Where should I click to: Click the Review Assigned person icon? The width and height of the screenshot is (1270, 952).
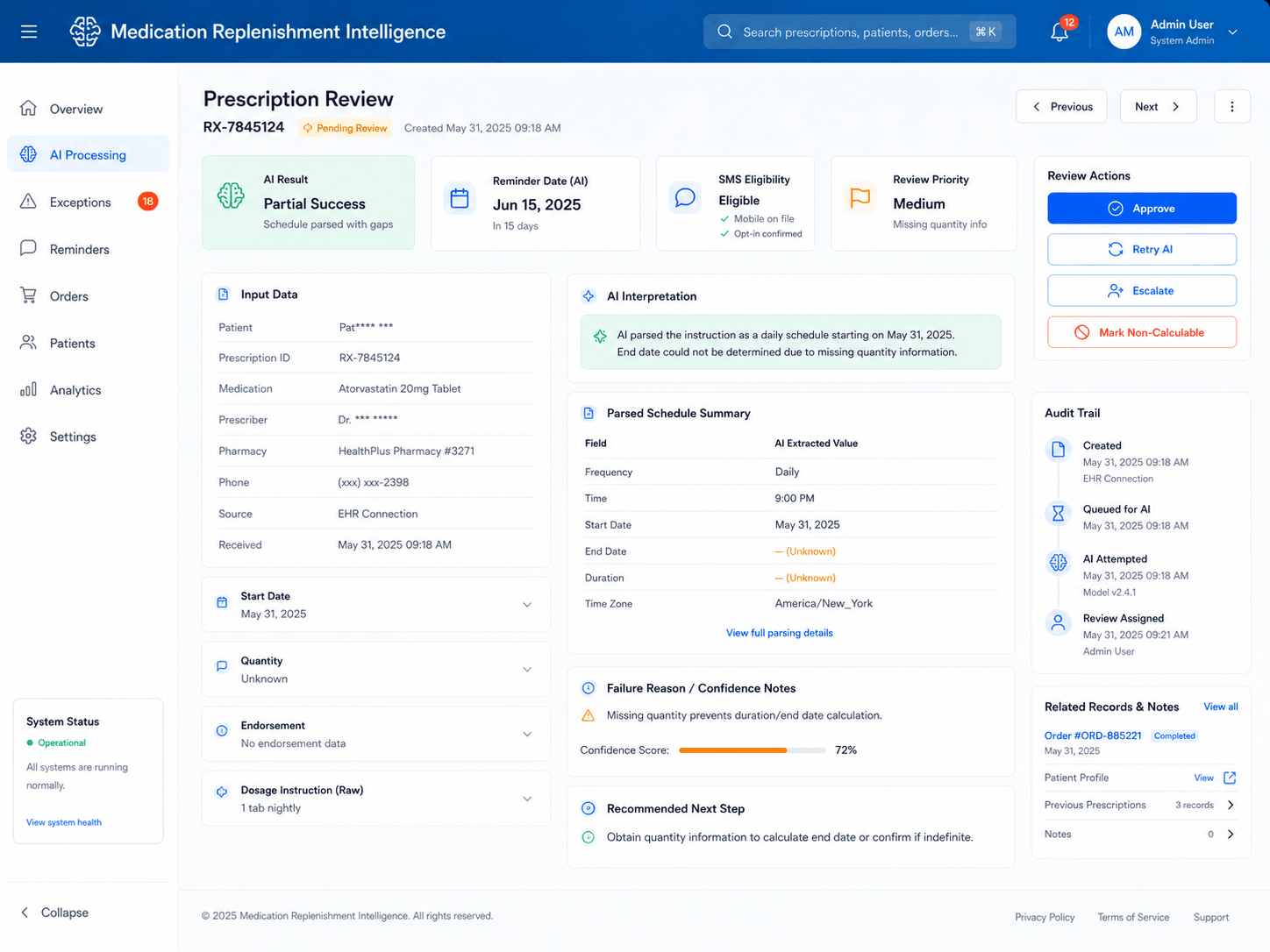(x=1058, y=622)
